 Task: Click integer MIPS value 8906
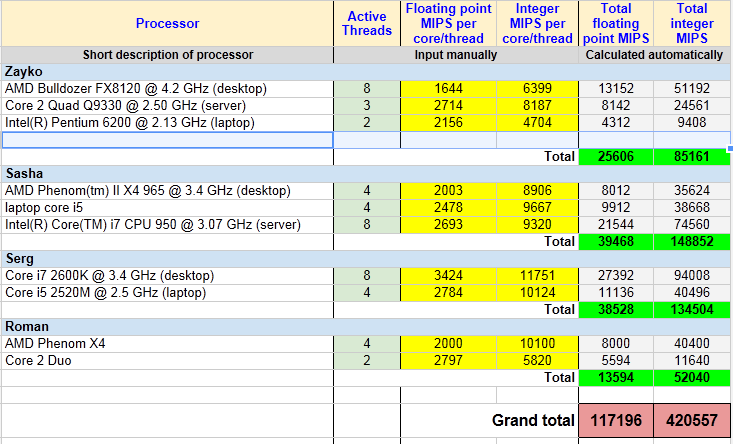tap(537, 191)
